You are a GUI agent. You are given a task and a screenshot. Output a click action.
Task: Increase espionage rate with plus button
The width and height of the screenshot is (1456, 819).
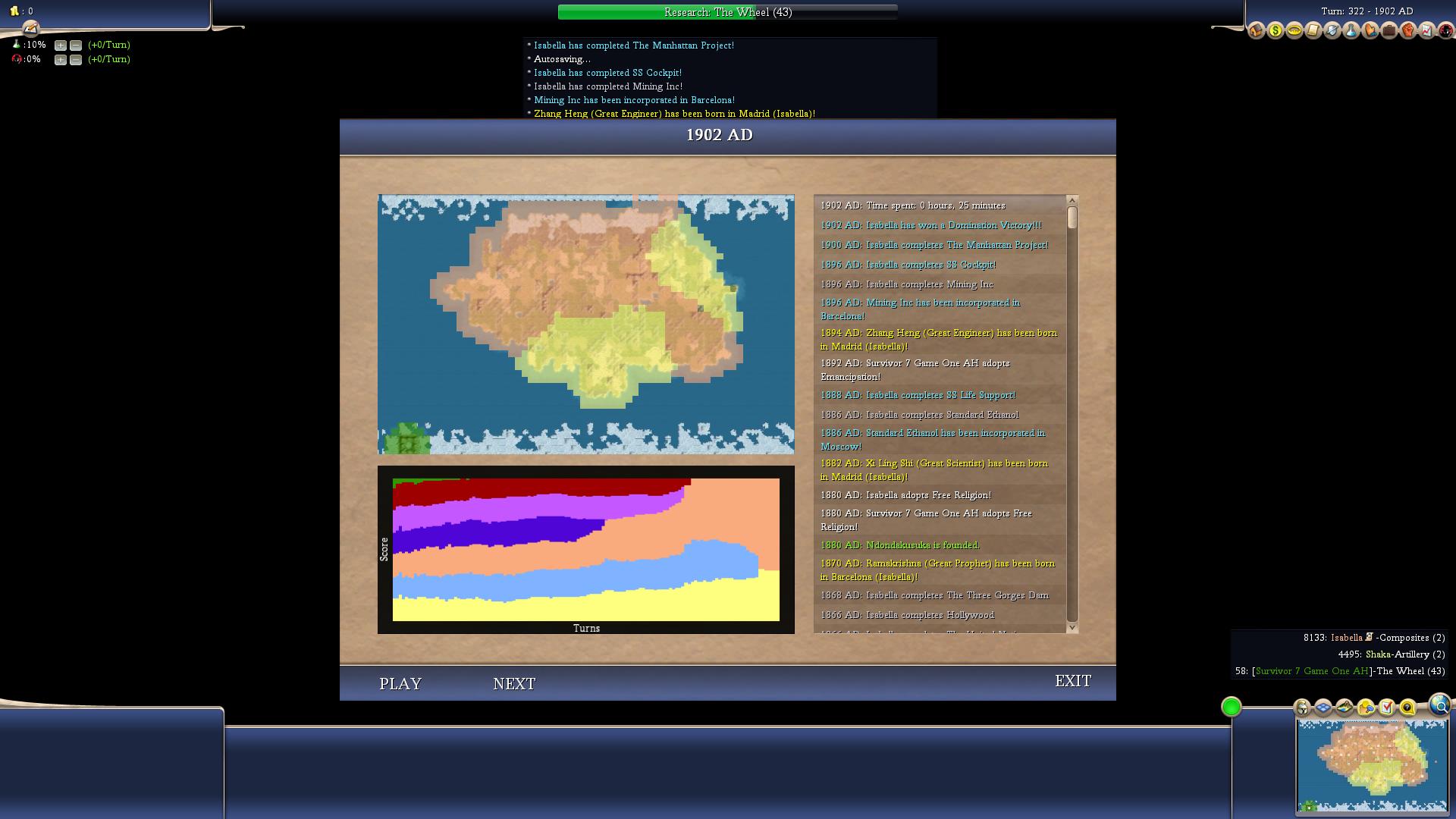point(61,60)
